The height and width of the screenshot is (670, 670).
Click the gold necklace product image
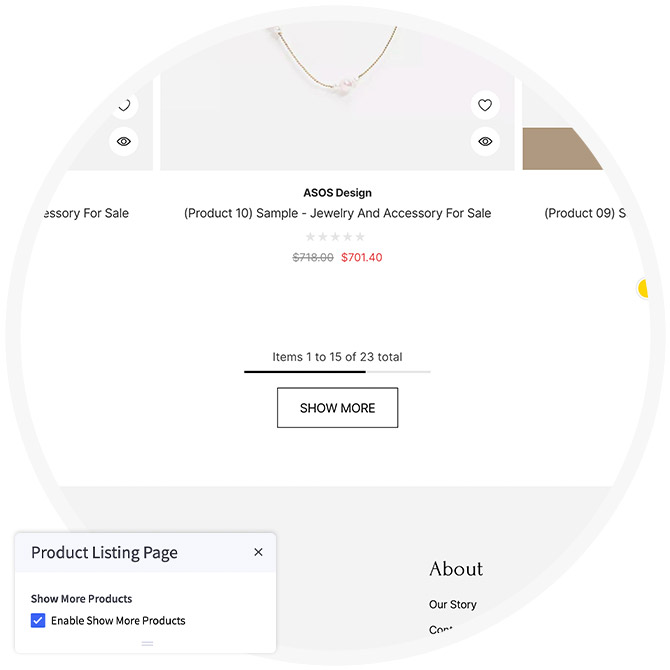337,70
